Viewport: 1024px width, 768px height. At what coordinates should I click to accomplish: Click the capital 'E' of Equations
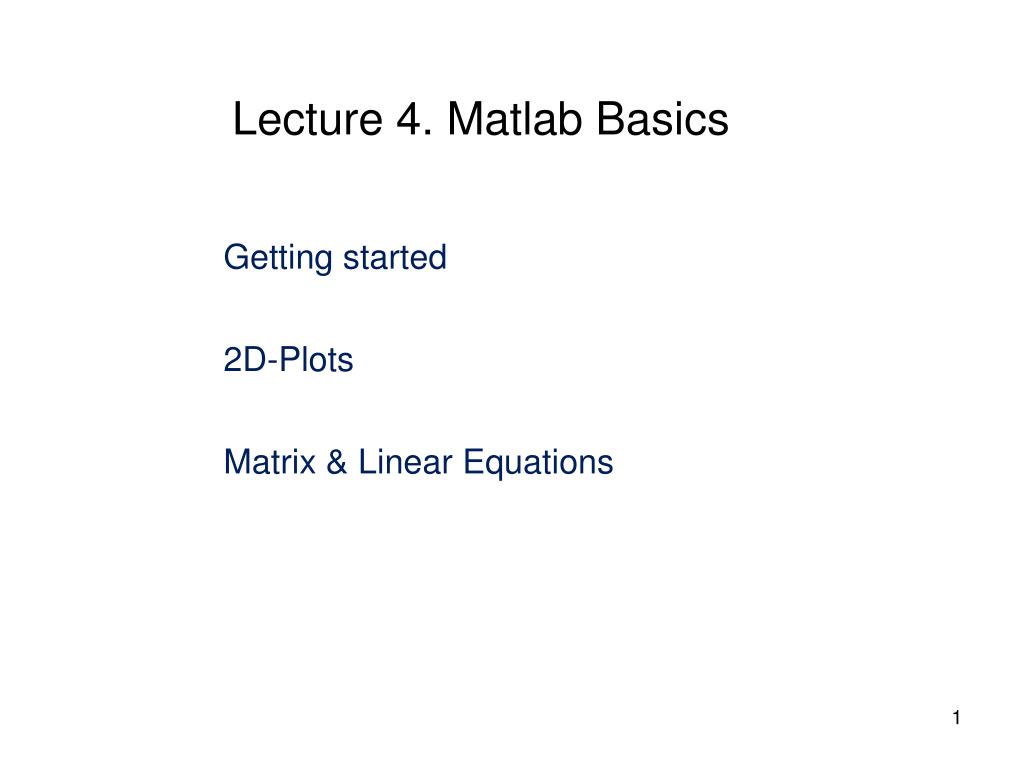pos(473,462)
